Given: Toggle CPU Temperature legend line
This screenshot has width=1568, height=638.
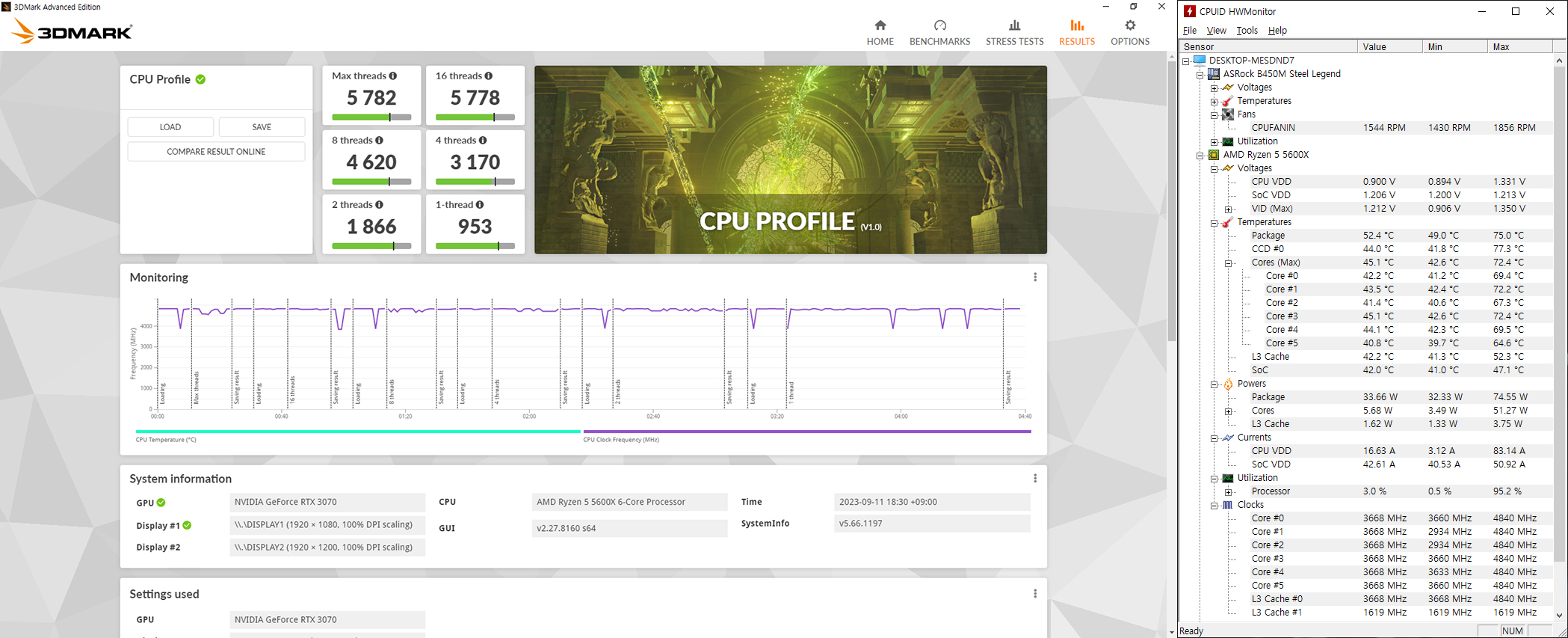Looking at the screenshot, I should click(357, 432).
